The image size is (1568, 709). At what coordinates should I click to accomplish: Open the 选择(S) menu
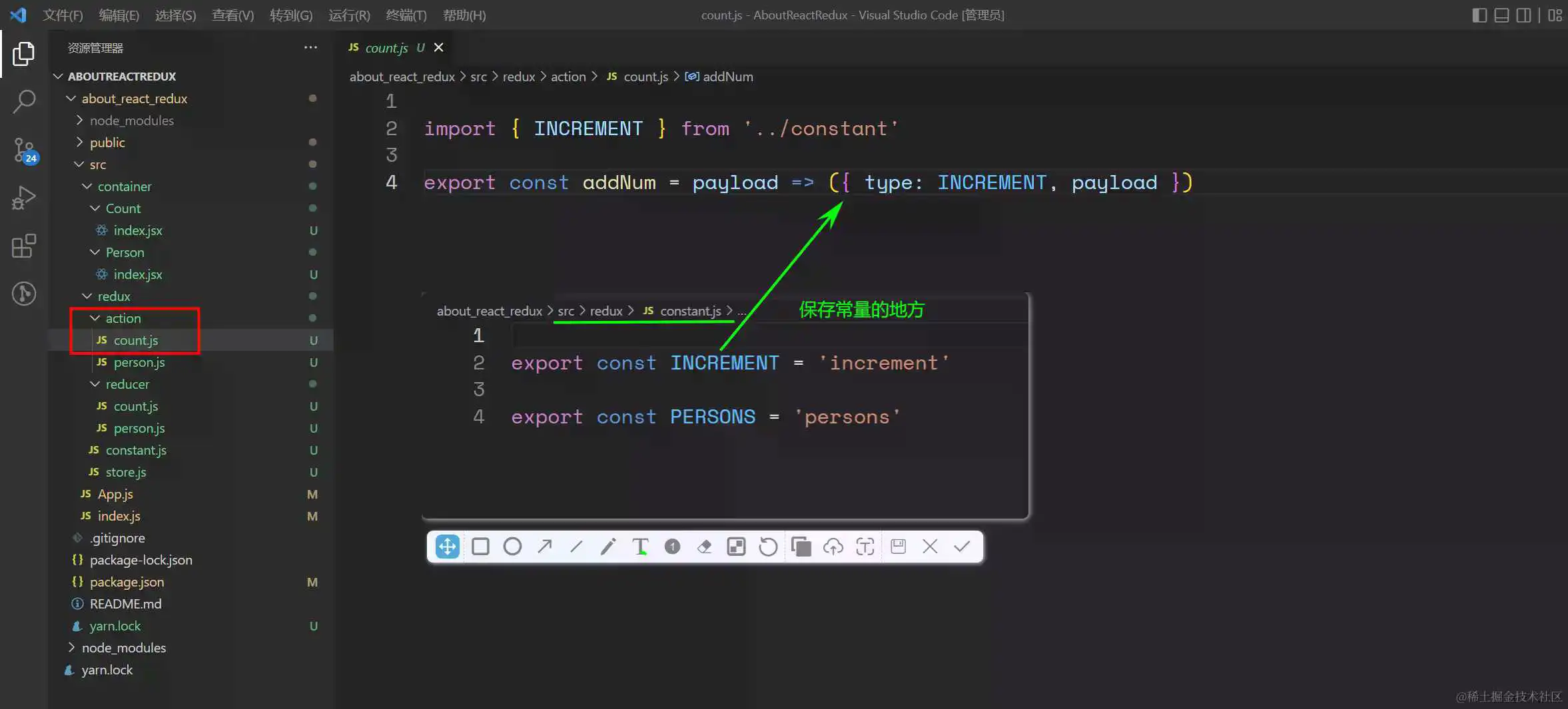(175, 15)
